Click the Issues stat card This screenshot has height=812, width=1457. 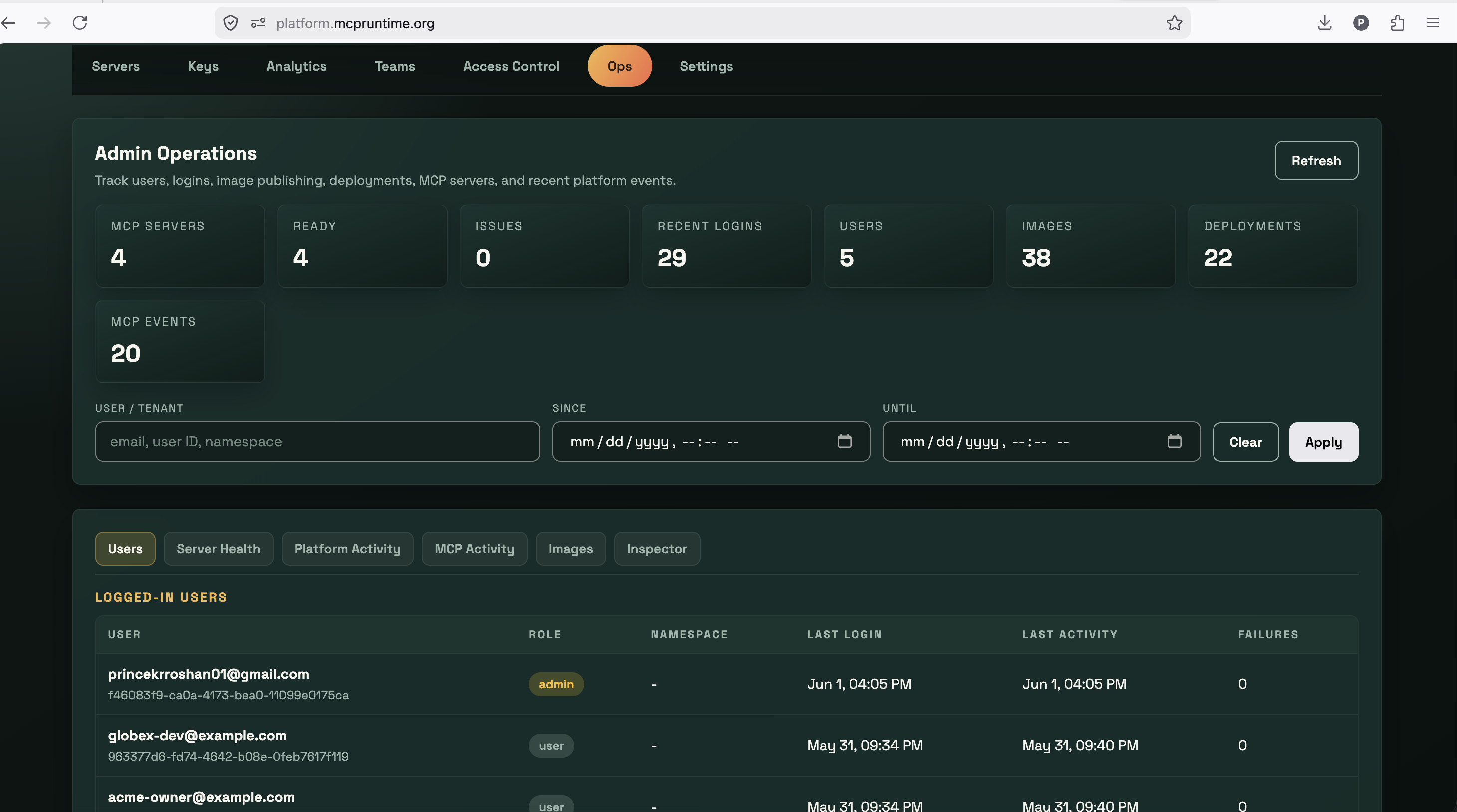pos(544,246)
